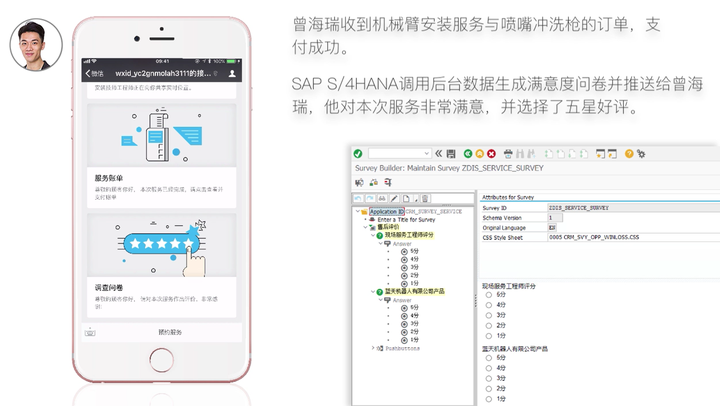The height and width of the screenshot is (406, 720).
Task: Click the Redo arrow in tree toolbar
Action: pyautogui.click(x=370, y=198)
